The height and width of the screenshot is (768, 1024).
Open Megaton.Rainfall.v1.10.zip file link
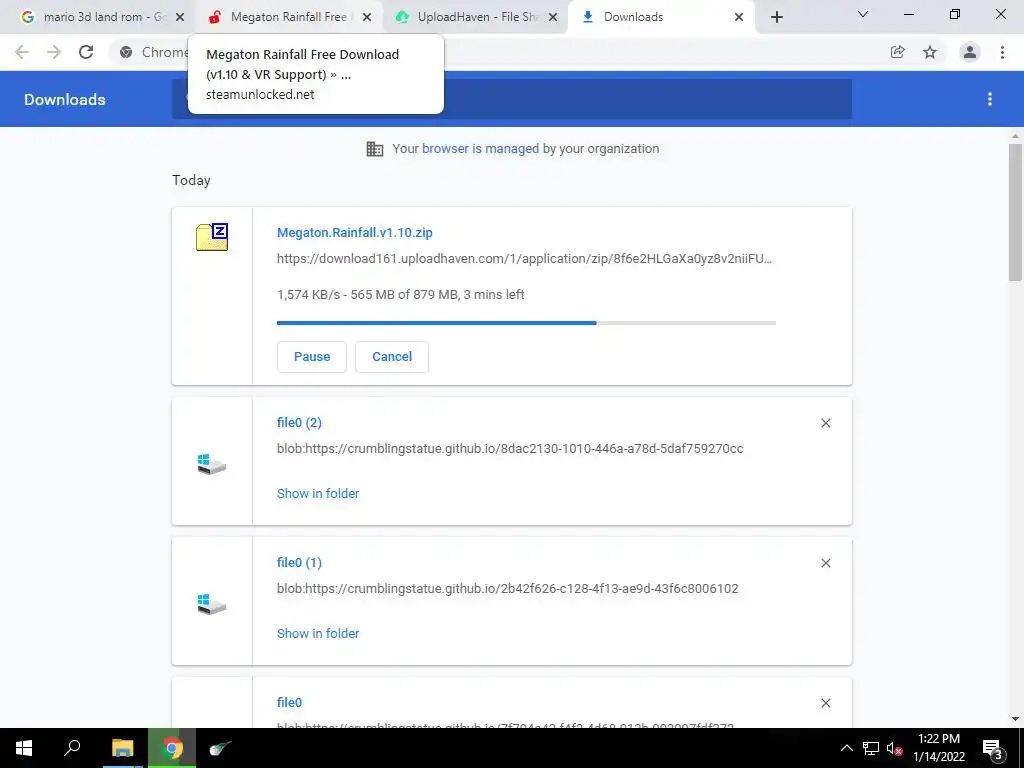[x=355, y=232]
